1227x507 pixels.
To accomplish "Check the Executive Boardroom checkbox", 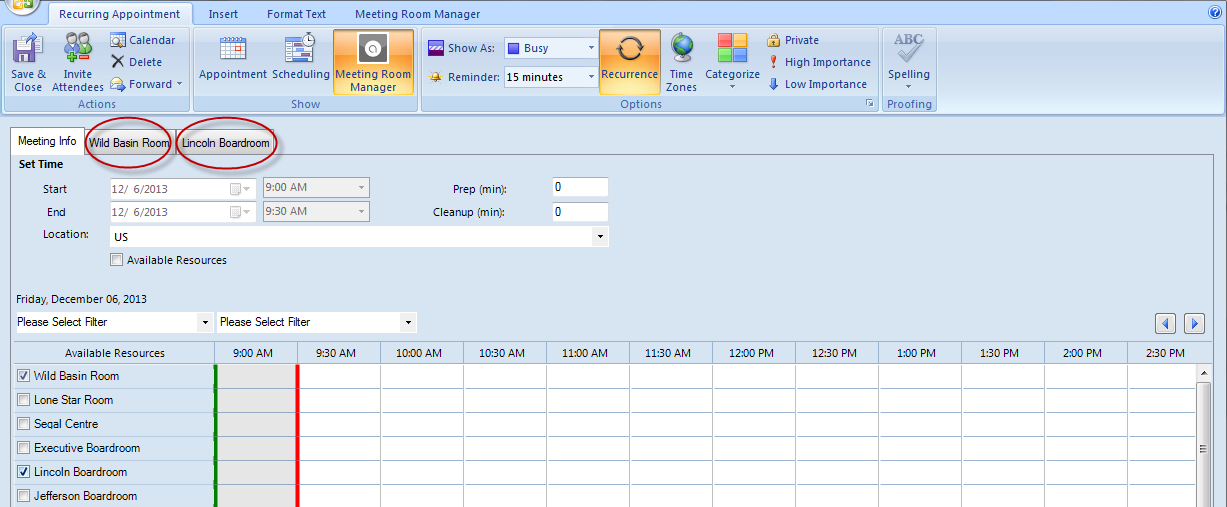I will [24, 448].
